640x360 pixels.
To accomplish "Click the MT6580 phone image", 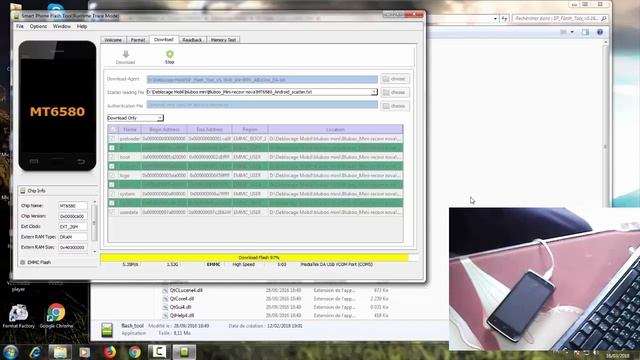I will coord(57,106).
